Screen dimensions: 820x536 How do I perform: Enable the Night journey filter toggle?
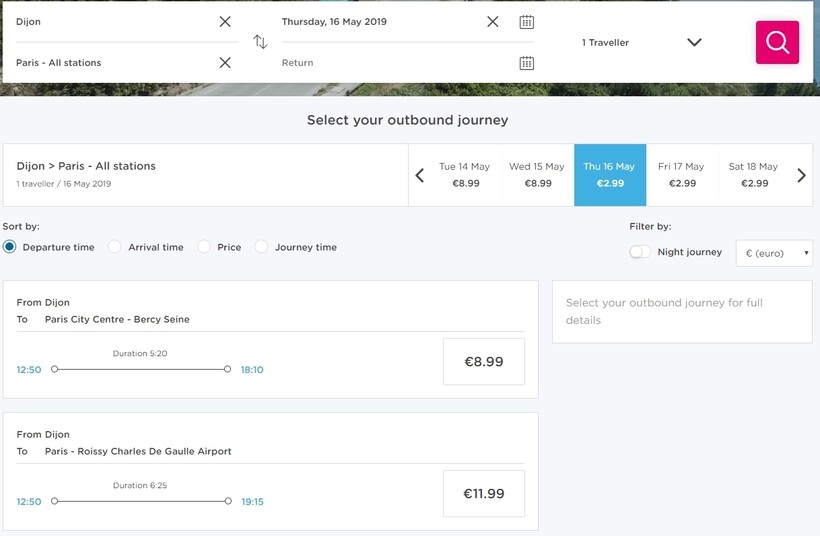pyautogui.click(x=640, y=252)
